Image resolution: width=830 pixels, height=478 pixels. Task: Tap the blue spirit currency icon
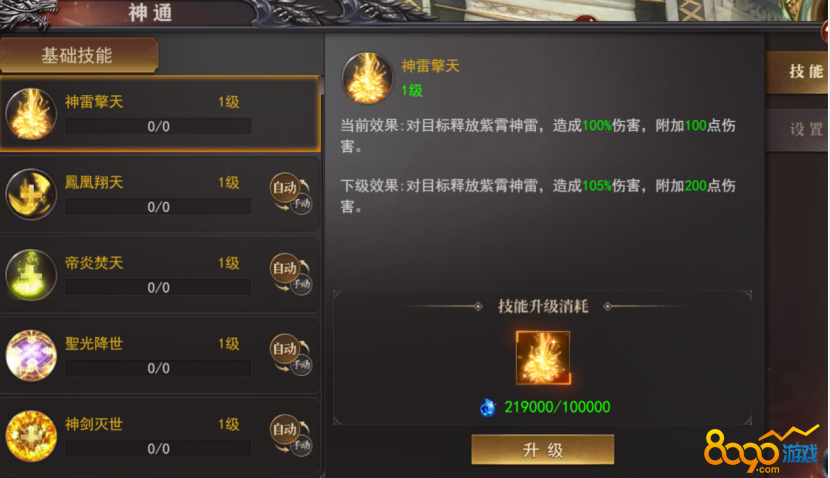click(488, 407)
